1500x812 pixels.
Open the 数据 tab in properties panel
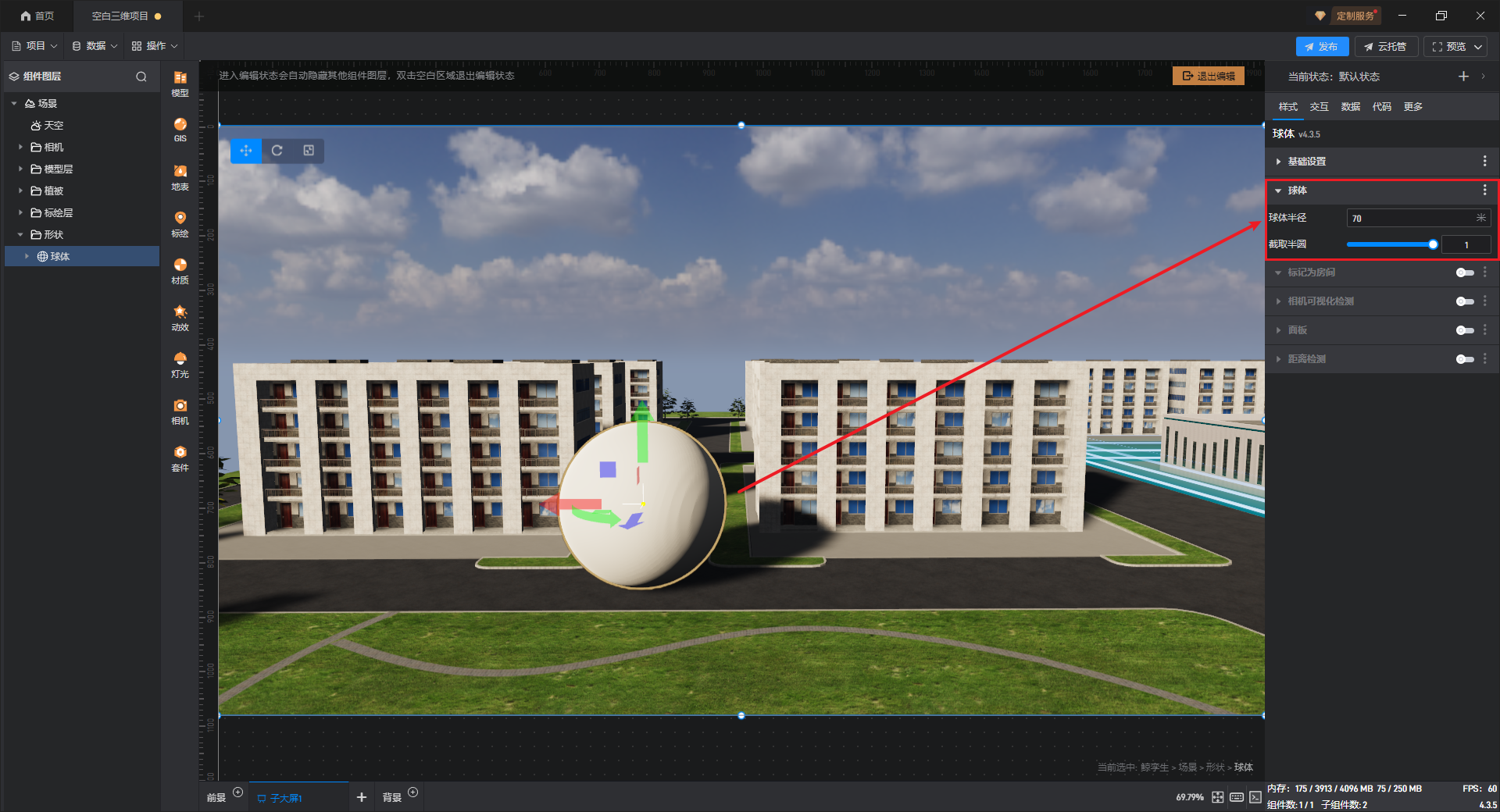pos(1351,107)
